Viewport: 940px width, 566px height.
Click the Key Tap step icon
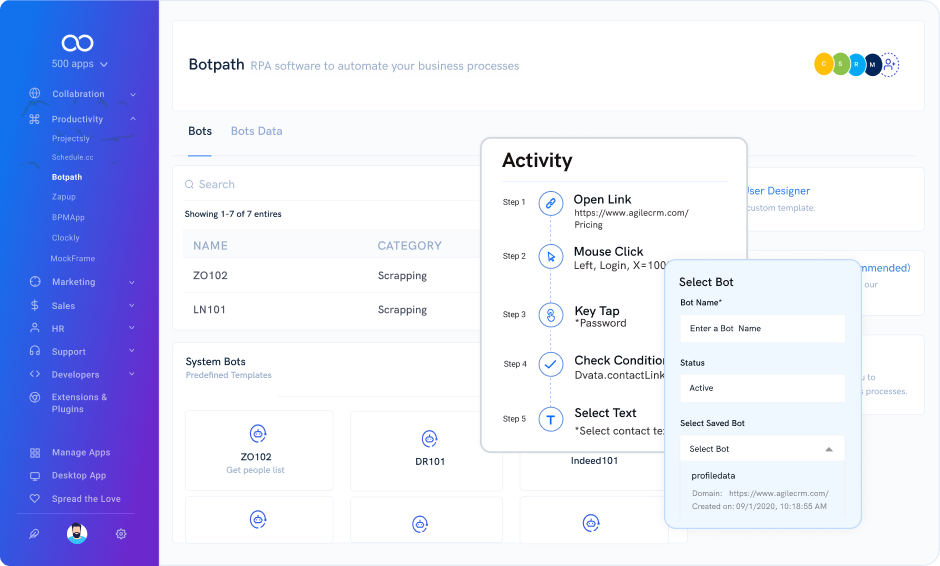(550, 315)
